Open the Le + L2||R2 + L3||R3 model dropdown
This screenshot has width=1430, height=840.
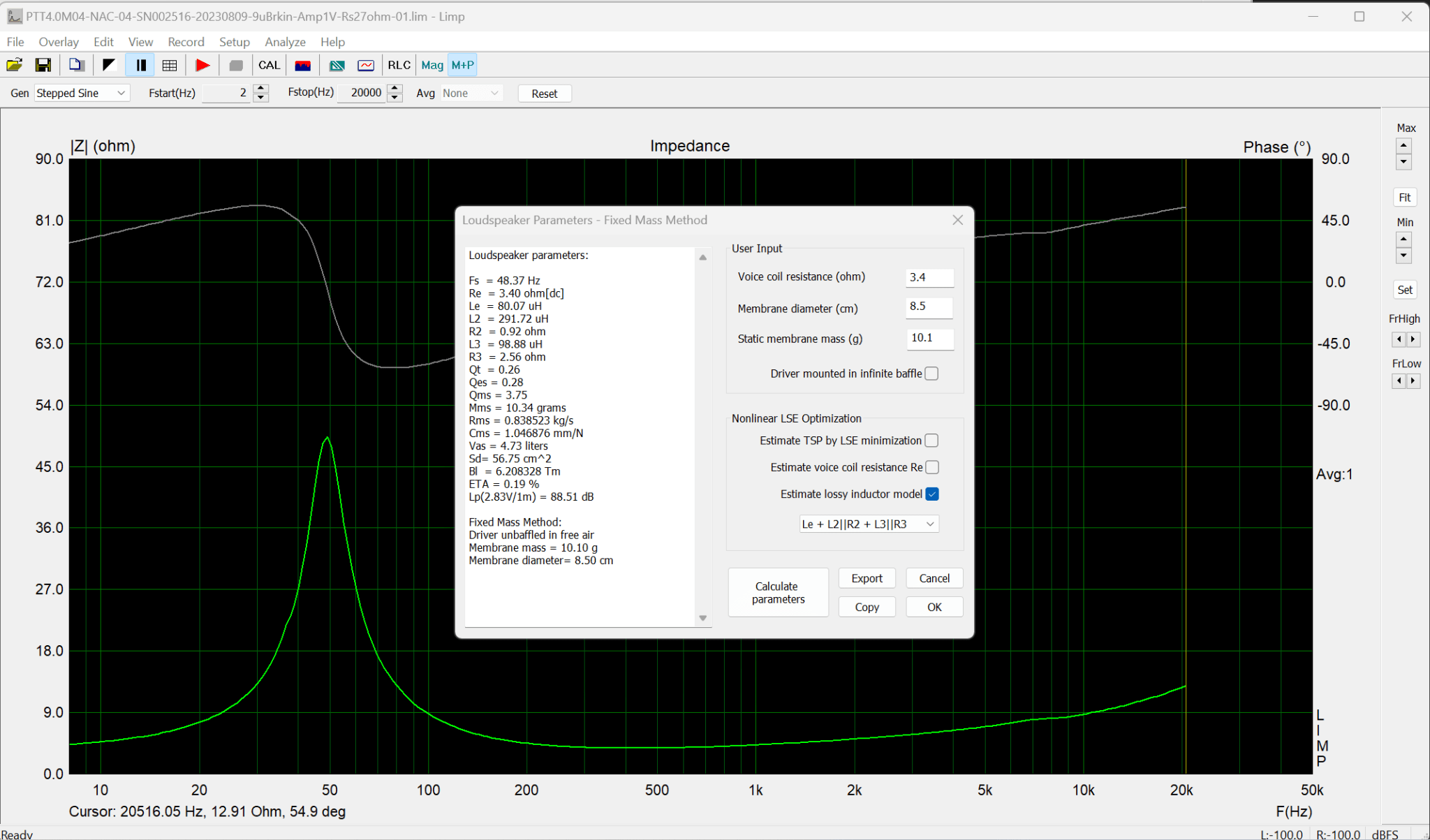pyautogui.click(x=869, y=524)
